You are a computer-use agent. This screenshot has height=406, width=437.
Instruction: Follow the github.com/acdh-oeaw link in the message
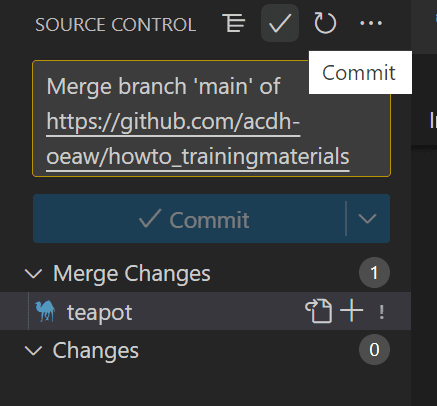198,139
